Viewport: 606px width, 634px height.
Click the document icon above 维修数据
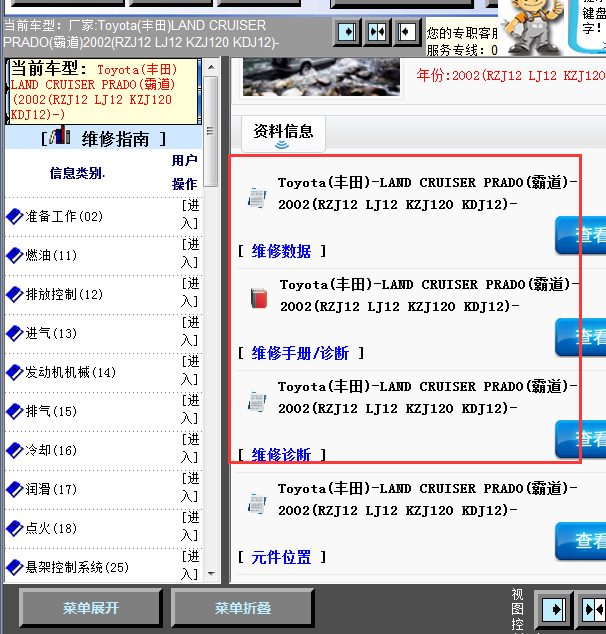[257, 198]
